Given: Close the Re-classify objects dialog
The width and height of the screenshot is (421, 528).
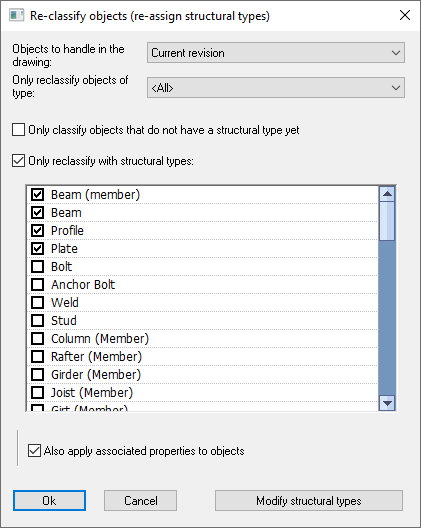Looking at the screenshot, I should 404,15.
